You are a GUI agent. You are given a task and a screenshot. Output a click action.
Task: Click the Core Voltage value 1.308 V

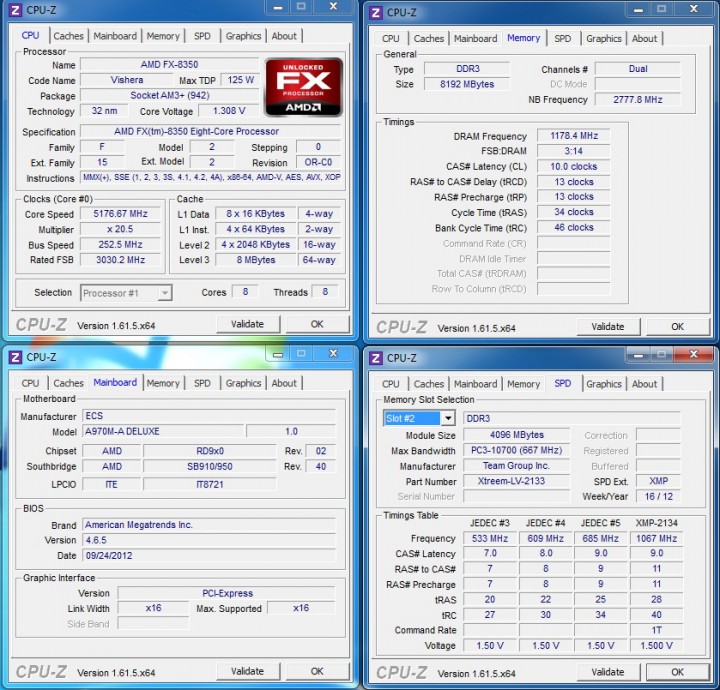pyautogui.click(x=229, y=111)
